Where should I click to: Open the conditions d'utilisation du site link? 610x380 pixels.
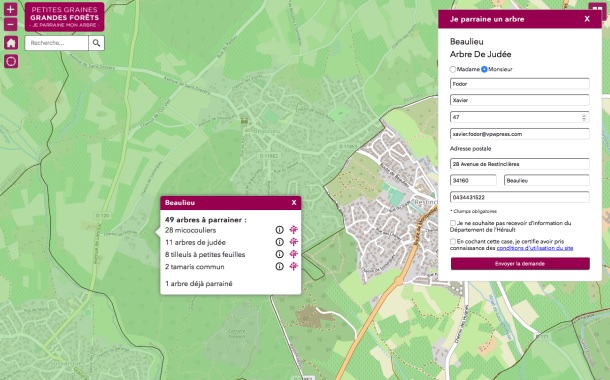point(535,248)
